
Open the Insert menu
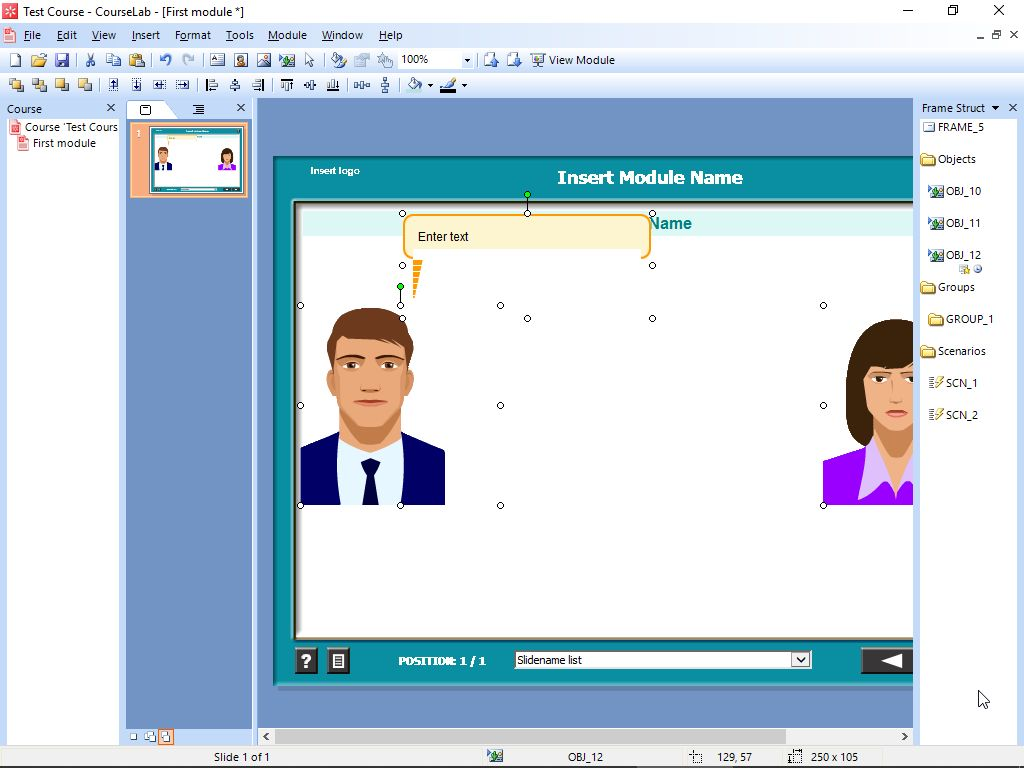tap(146, 35)
